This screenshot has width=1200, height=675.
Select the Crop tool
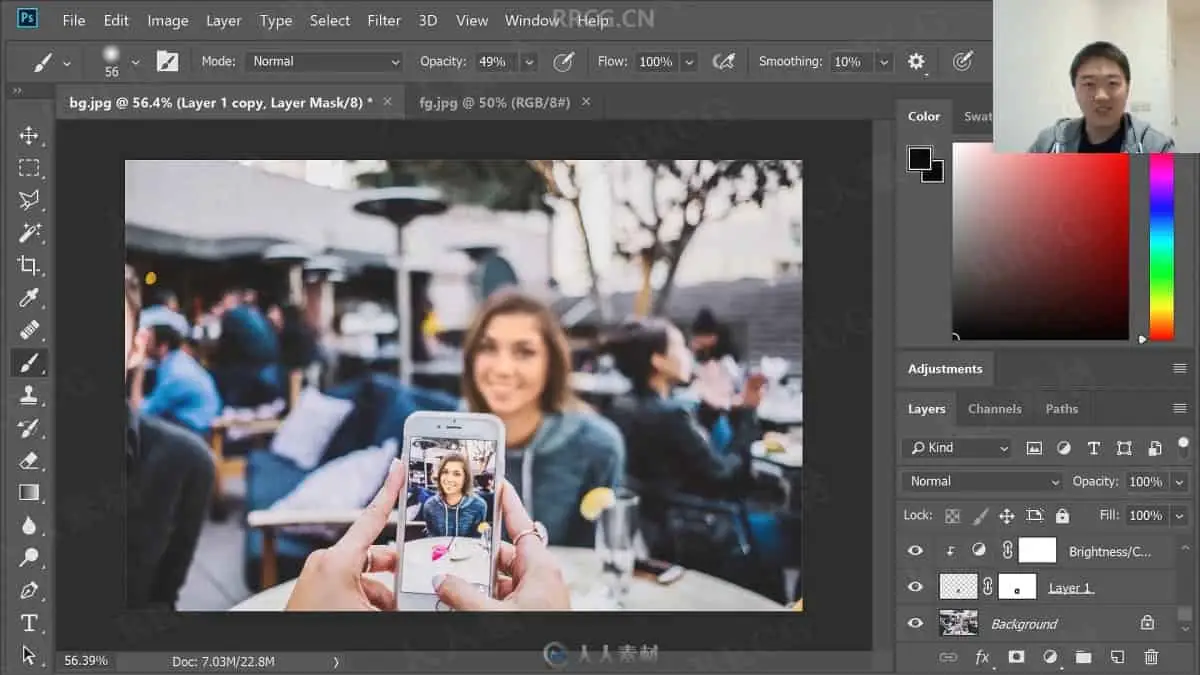(x=29, y=265)
